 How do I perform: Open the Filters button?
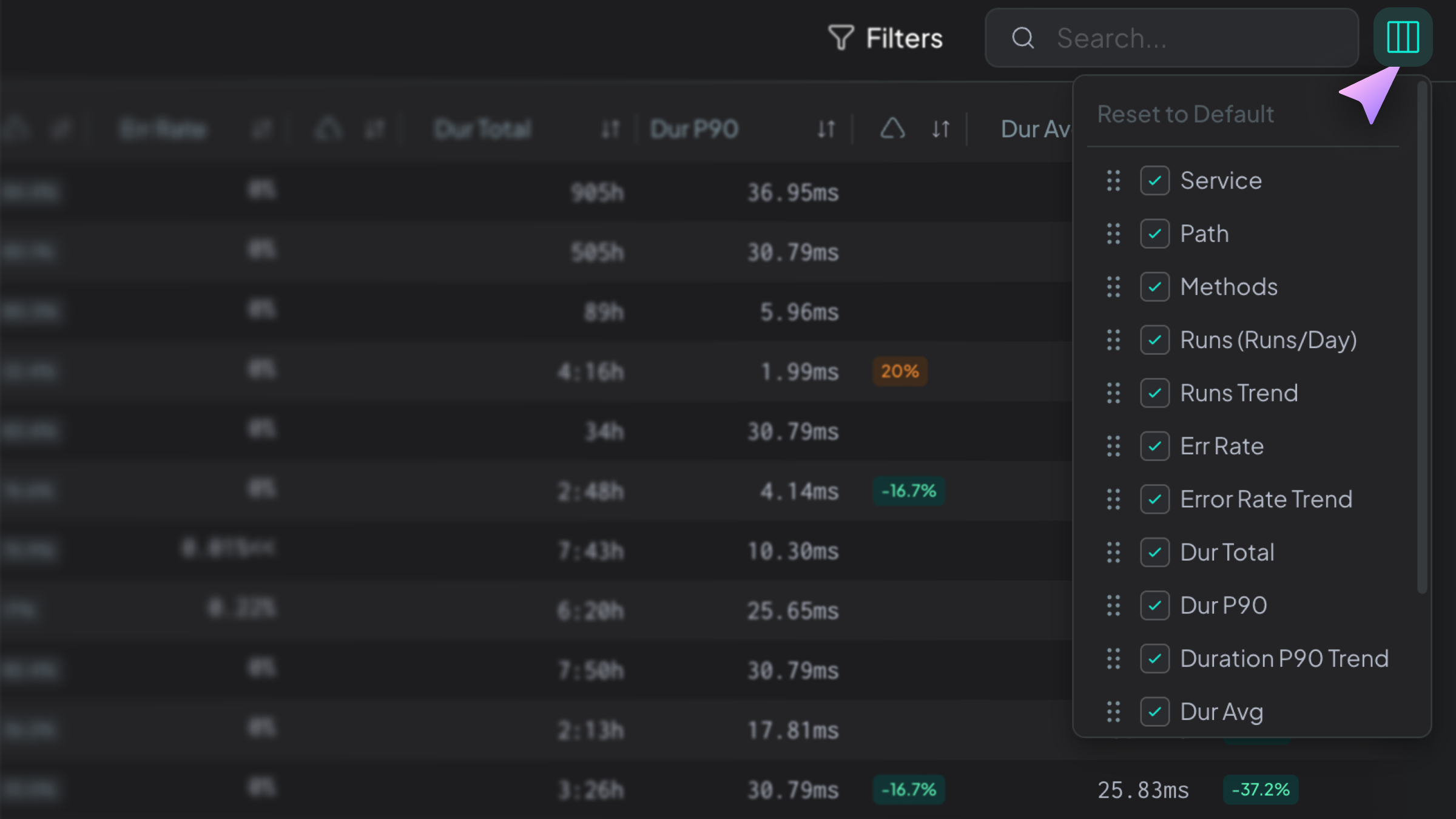click(x=904, y=38)
